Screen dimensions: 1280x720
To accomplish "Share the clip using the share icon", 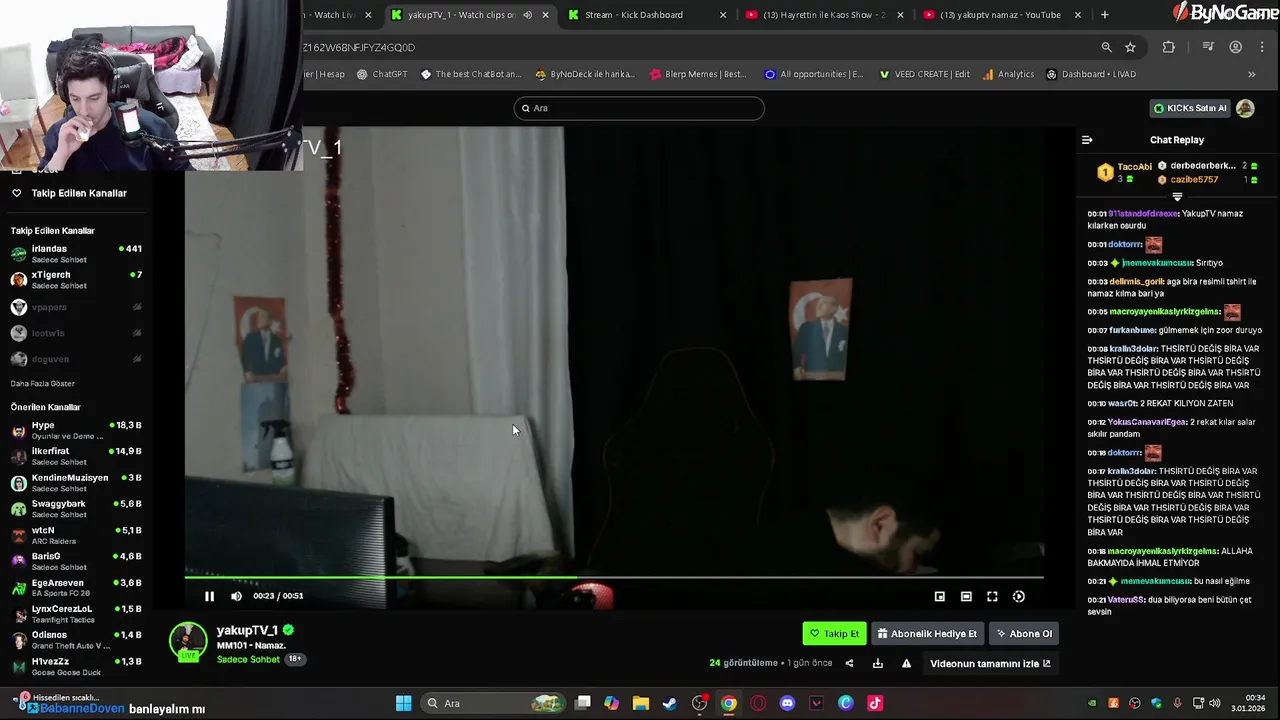I will click(x=849, y=663).
